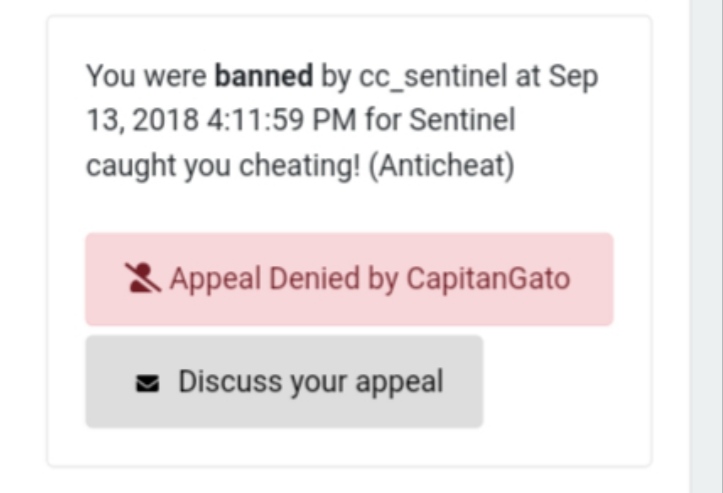
Task: Click the words You were at message start
Action: (146, 76)
